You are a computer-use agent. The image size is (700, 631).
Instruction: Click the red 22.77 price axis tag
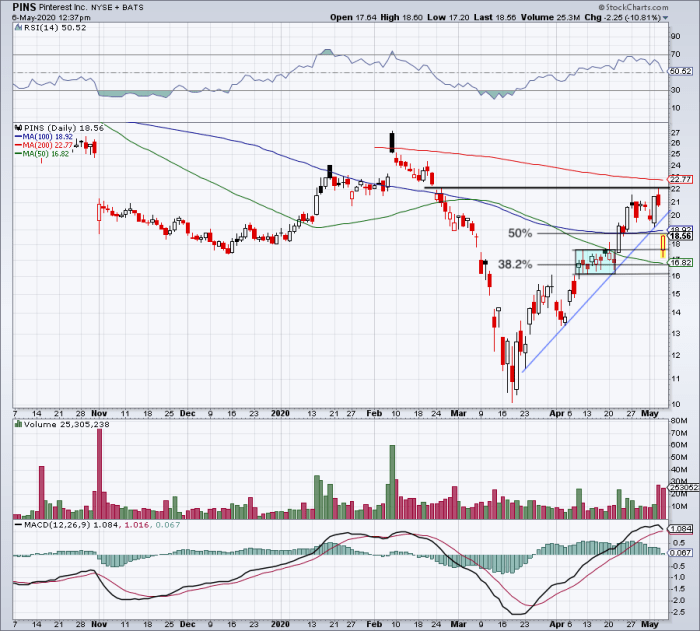coord(681,179)
